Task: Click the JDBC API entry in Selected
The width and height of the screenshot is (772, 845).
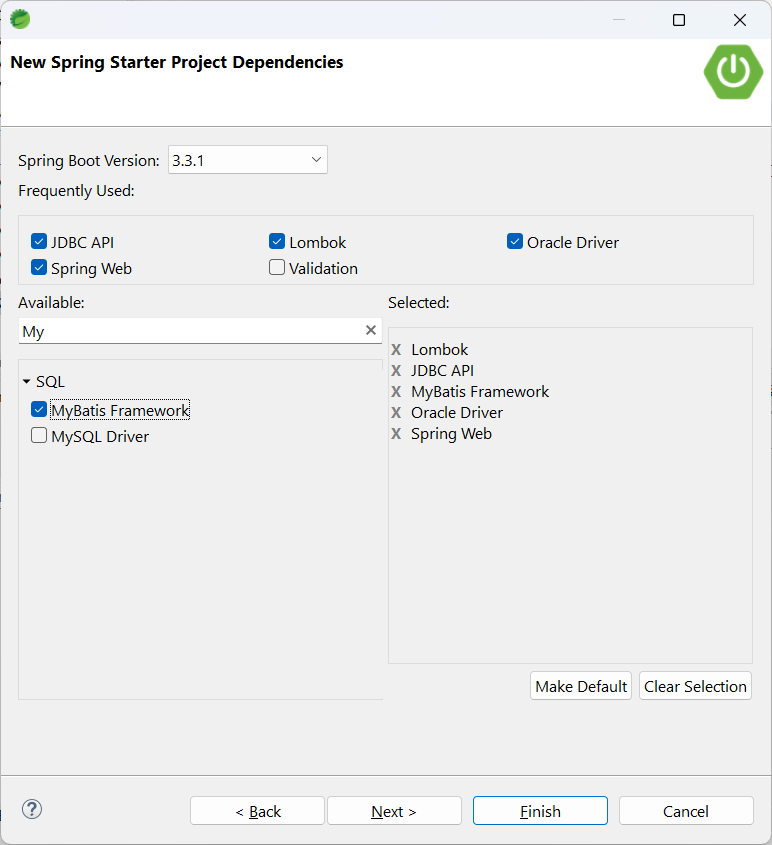Action: point(442,371)
